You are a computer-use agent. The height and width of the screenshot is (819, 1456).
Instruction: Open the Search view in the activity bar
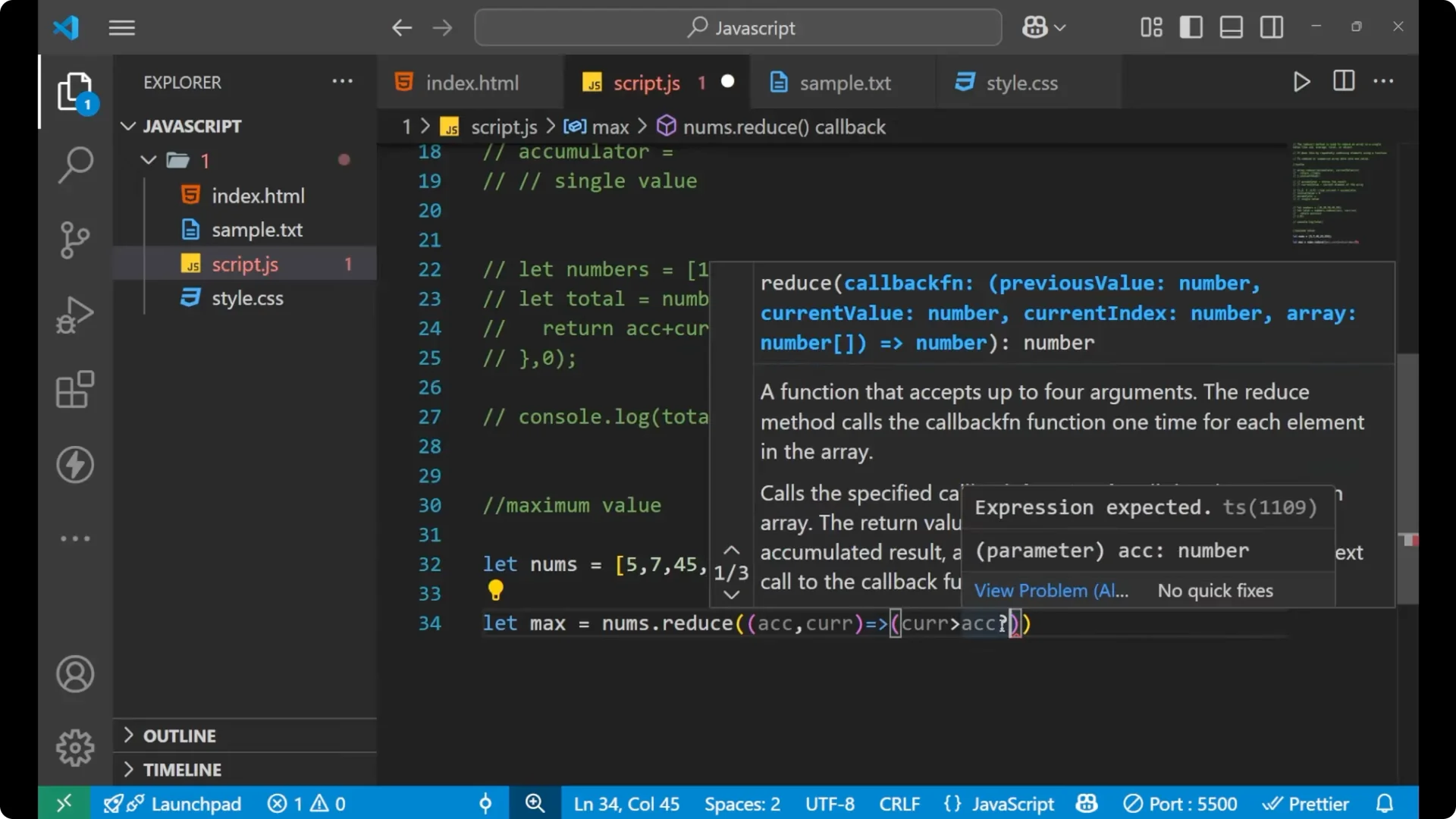(74, 165)
